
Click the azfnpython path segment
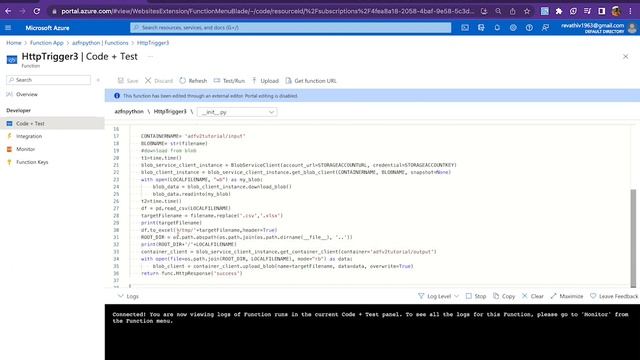(129, 111)
